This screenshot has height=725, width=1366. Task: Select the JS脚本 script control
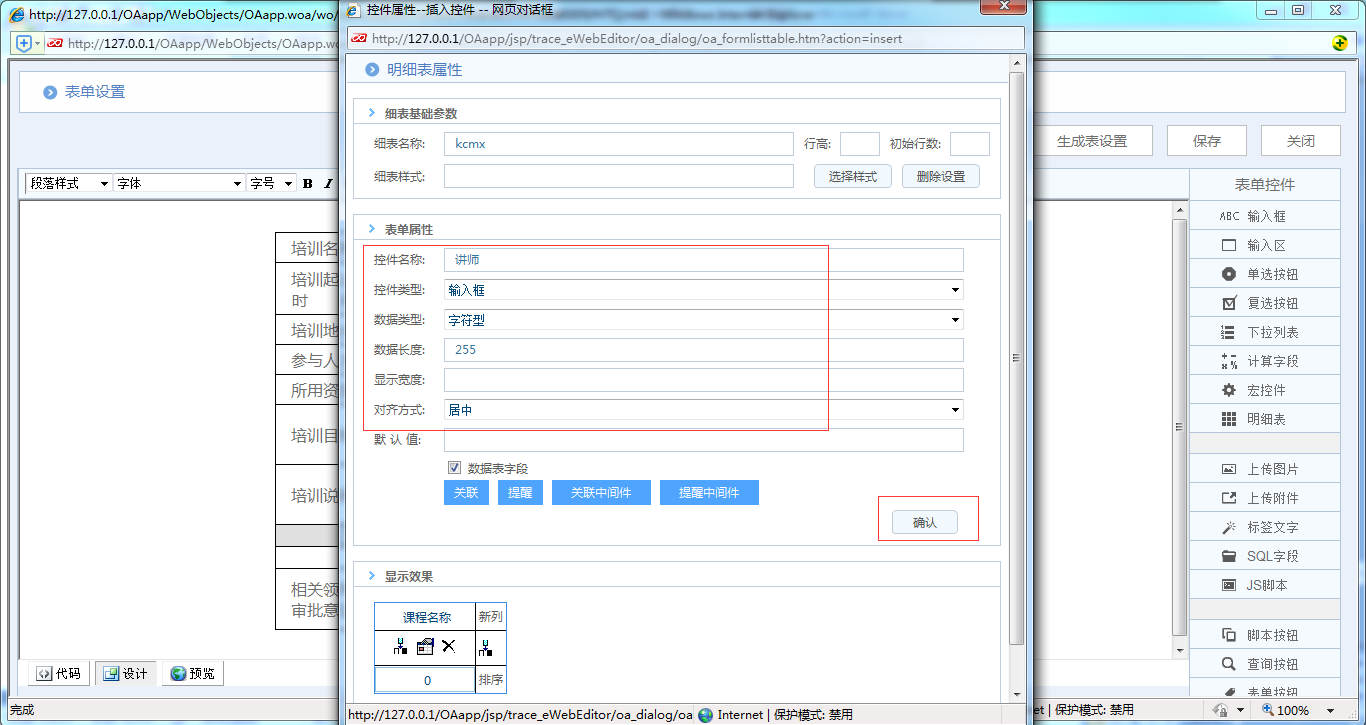point(1264,584)
